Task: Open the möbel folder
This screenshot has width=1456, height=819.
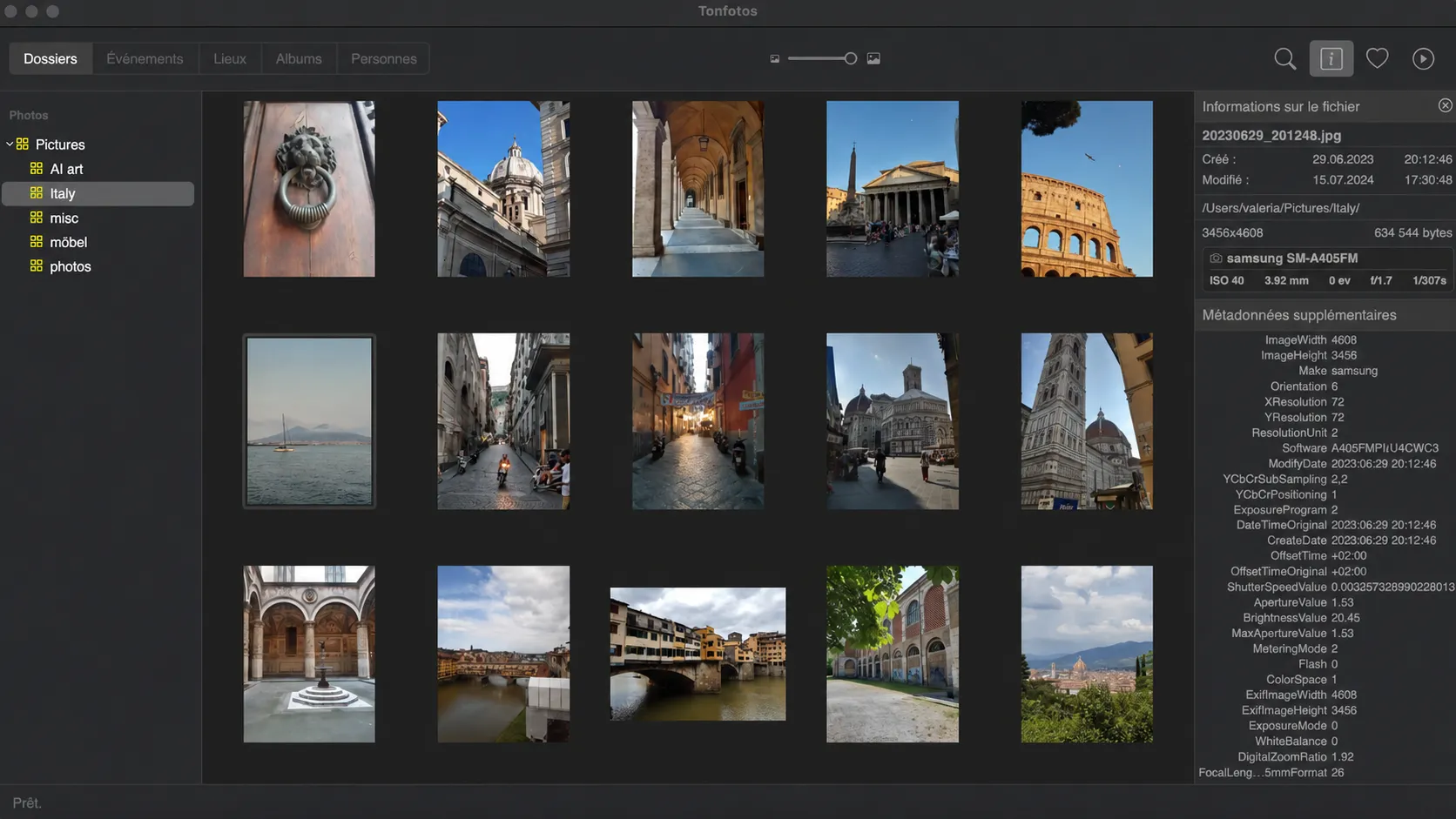Action: 68,242
